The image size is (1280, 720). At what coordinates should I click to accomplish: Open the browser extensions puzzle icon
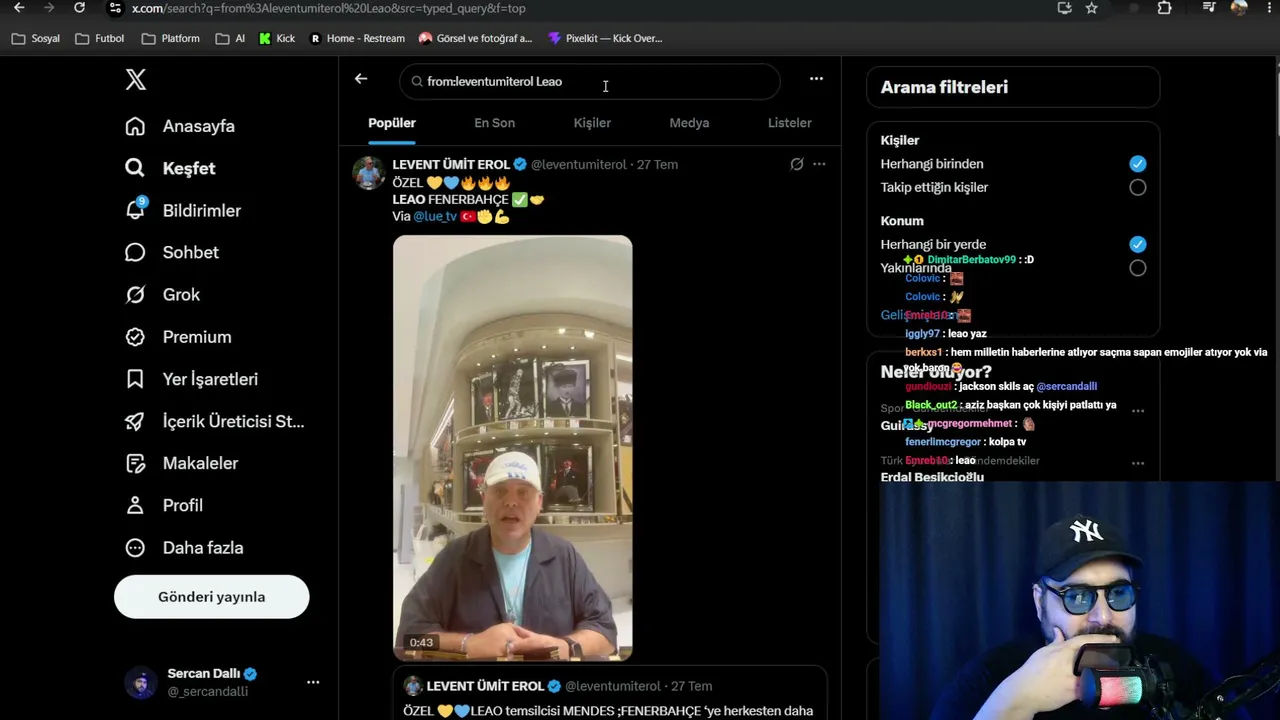[x=1165, y=8]
